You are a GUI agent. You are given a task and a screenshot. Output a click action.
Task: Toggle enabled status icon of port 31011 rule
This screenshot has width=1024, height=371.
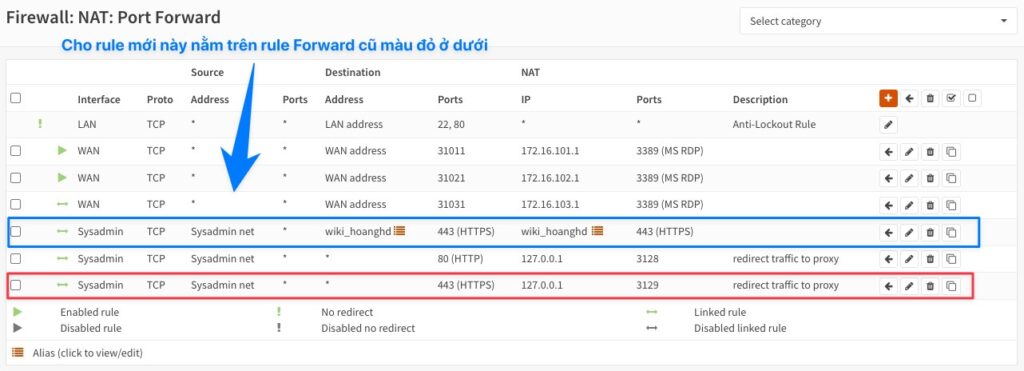tap(62, 151)
